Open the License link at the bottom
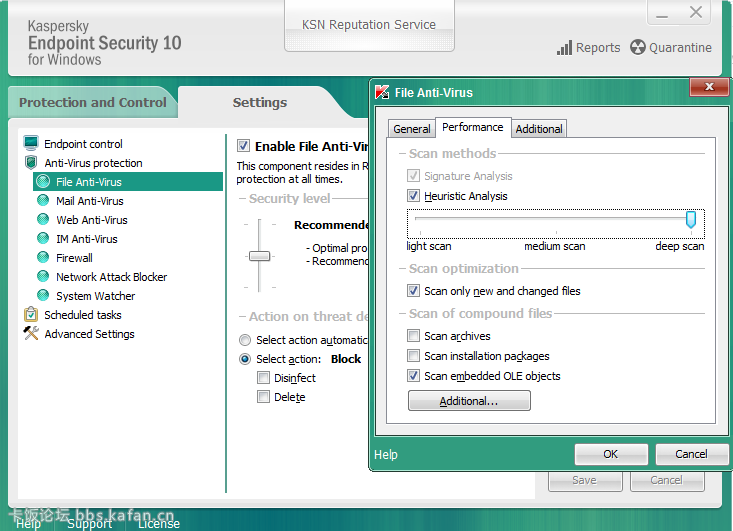 coord(158,524)
